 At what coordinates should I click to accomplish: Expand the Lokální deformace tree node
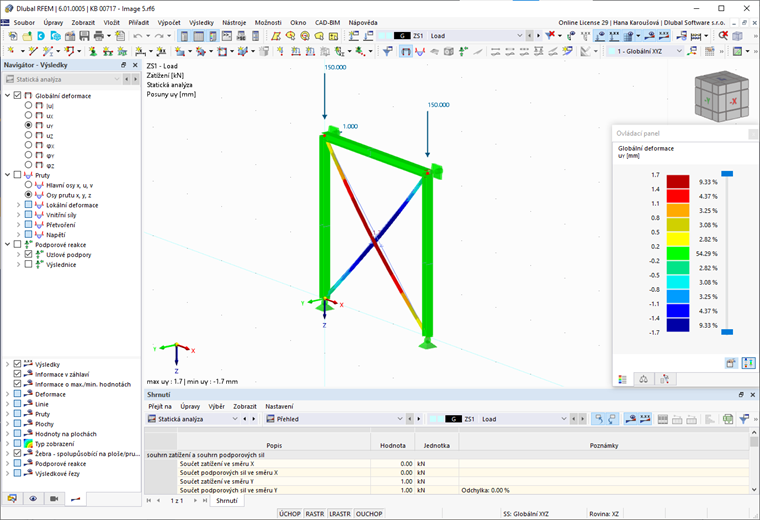coord(18,205)
